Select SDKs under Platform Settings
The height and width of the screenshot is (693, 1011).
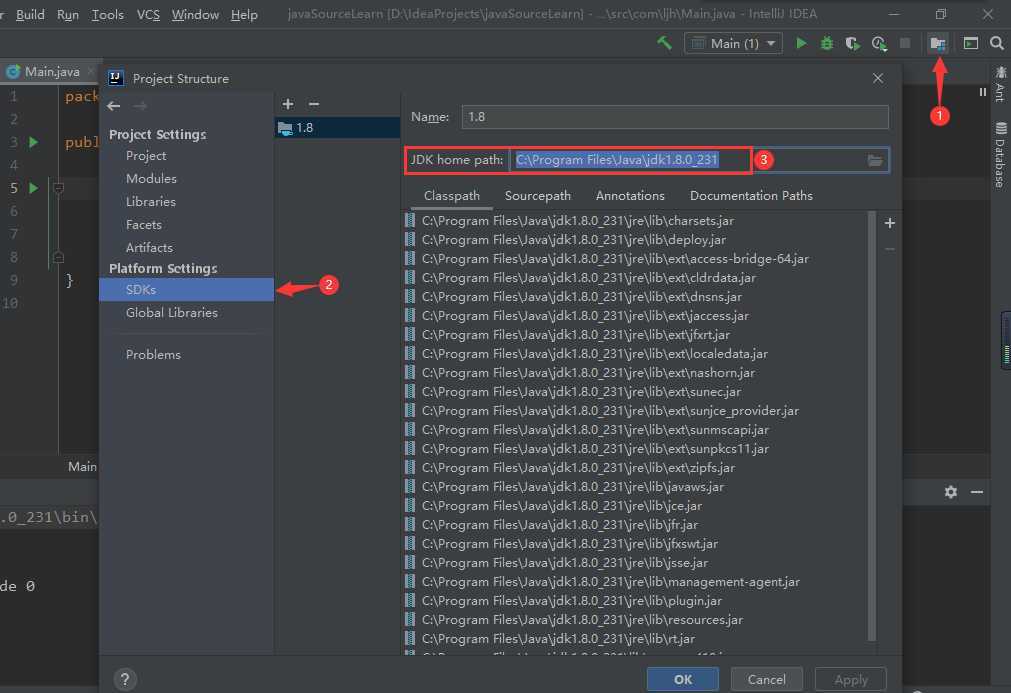[186, 289]
